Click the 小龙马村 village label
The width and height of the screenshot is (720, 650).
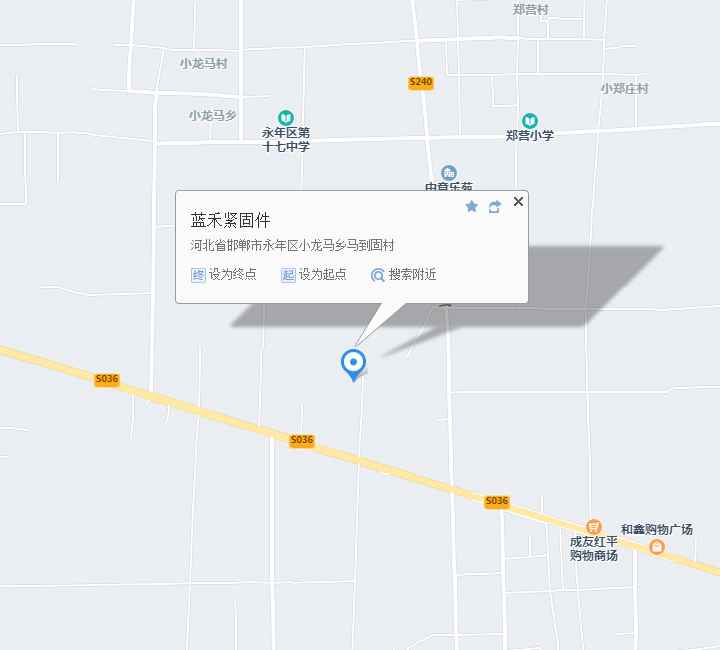point(203,64)
